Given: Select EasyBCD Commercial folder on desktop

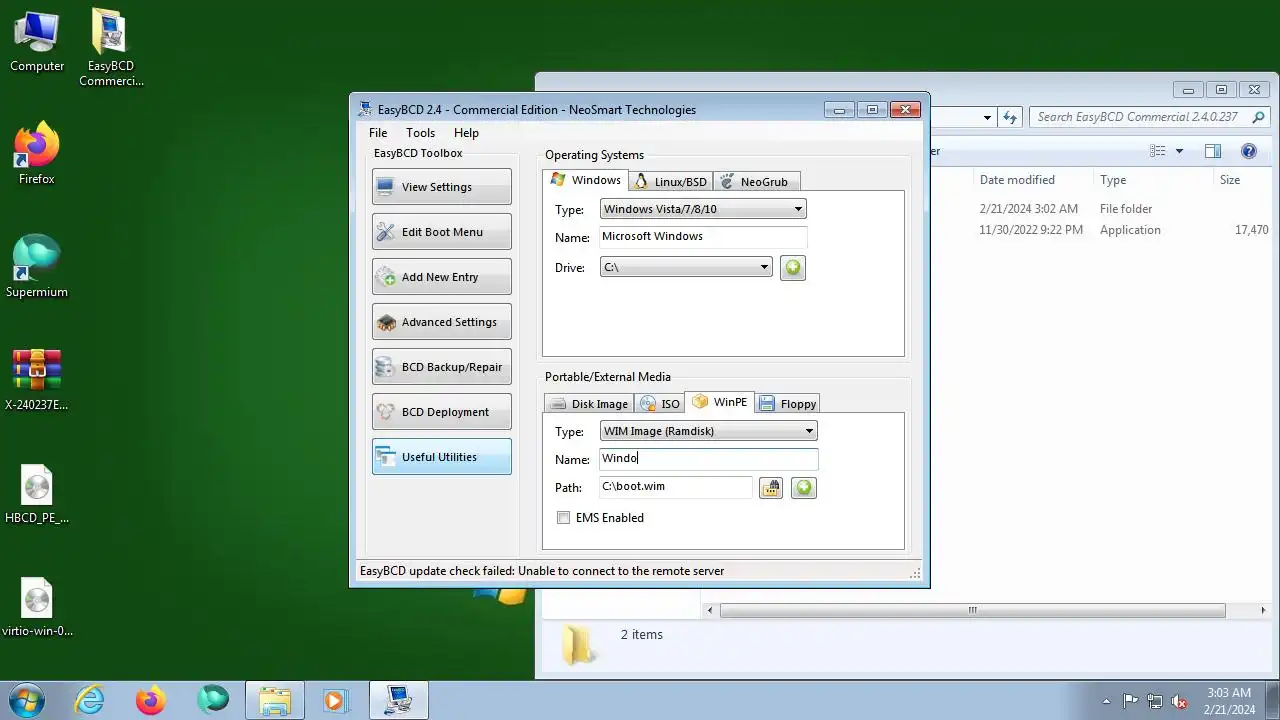Looking at the screenshot, I should (111, 48).
